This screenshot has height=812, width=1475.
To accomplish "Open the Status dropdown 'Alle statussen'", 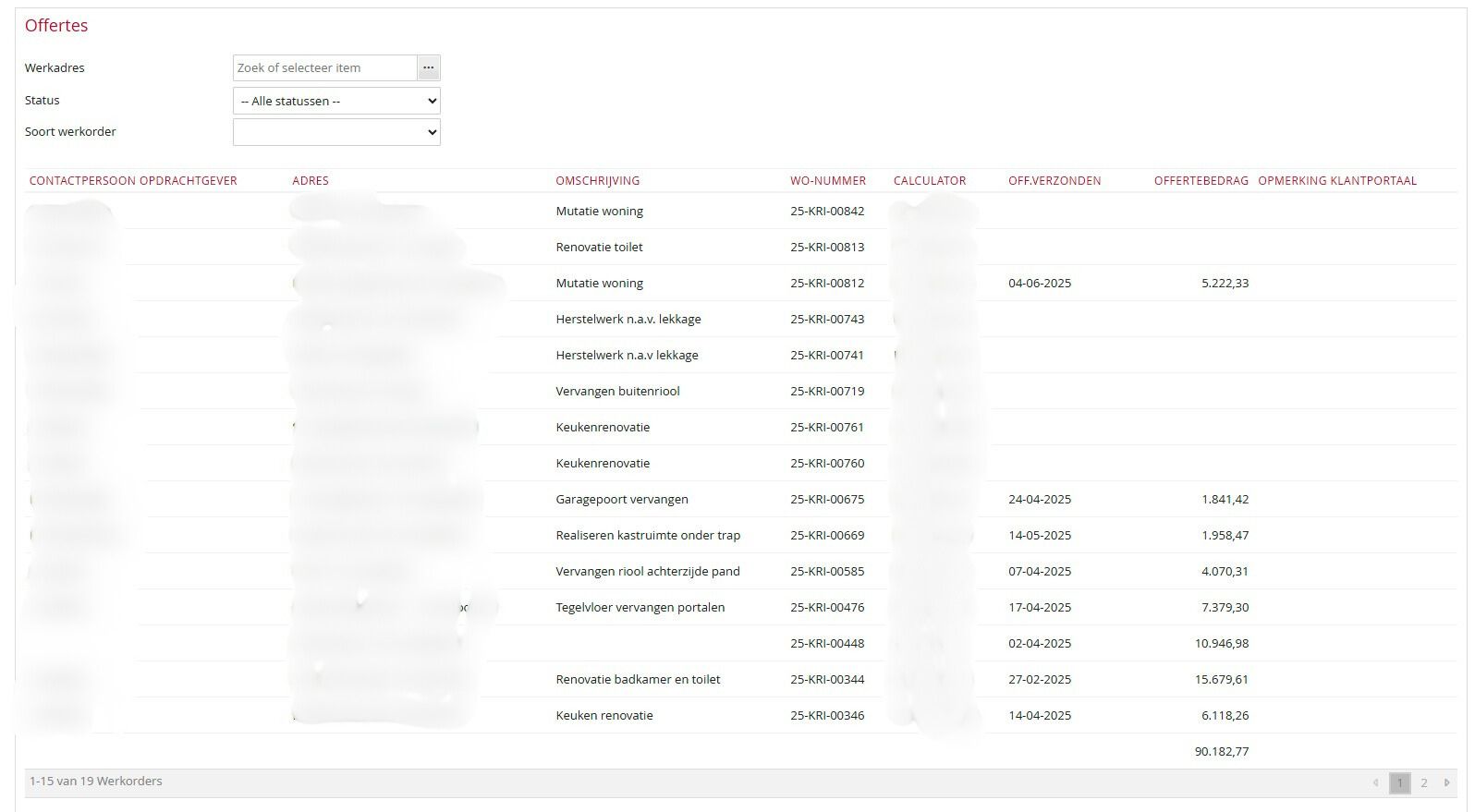I will tap(336, 101).
